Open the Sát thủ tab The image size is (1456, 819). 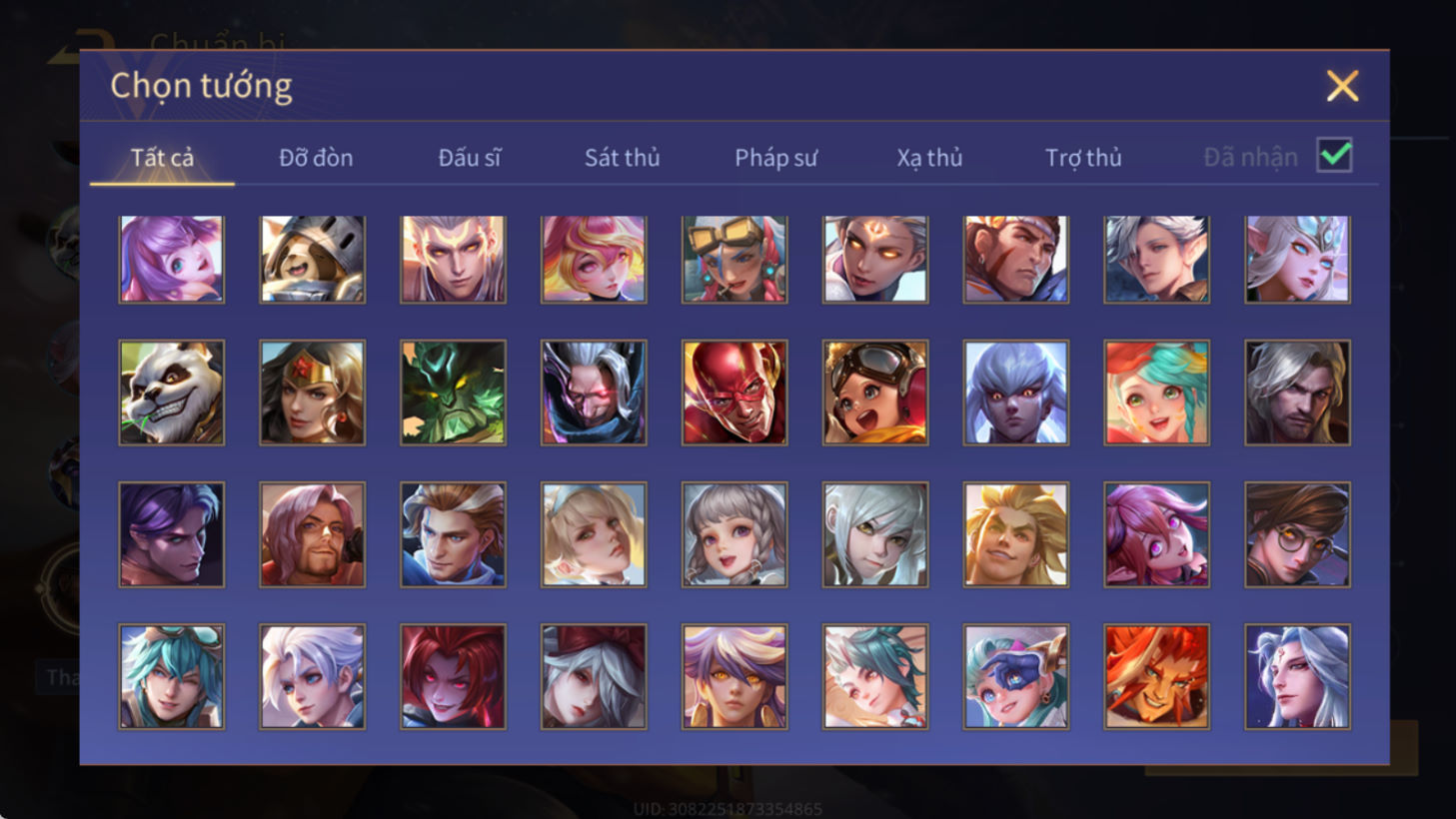(622, 158)
